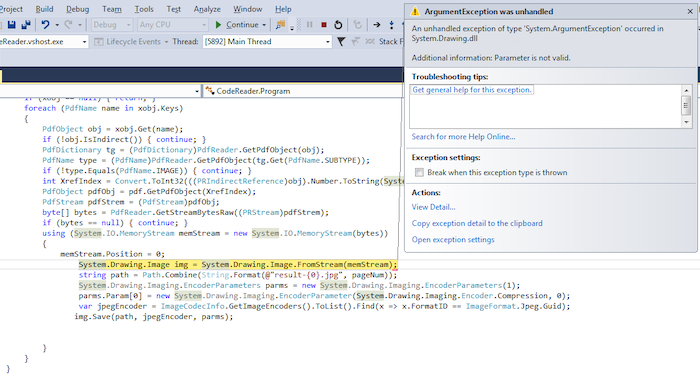Open the Project menu

[x=11, y=9]
